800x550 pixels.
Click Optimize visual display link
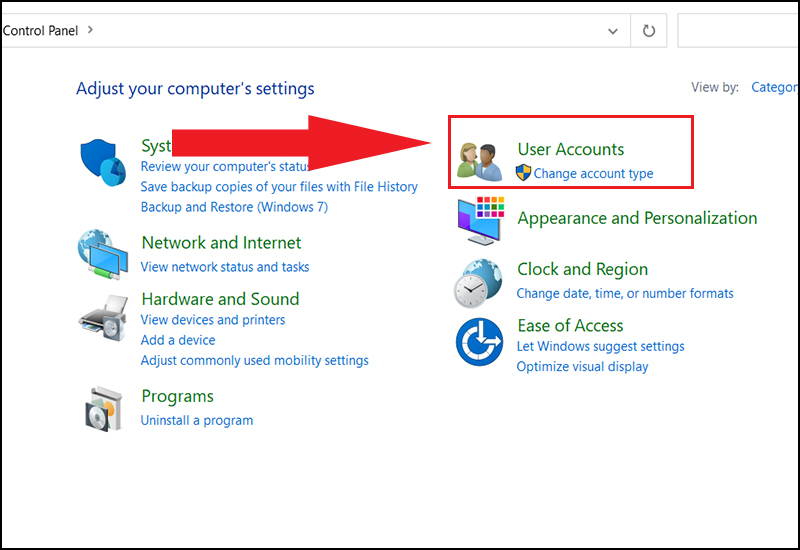tap(582, 367)
